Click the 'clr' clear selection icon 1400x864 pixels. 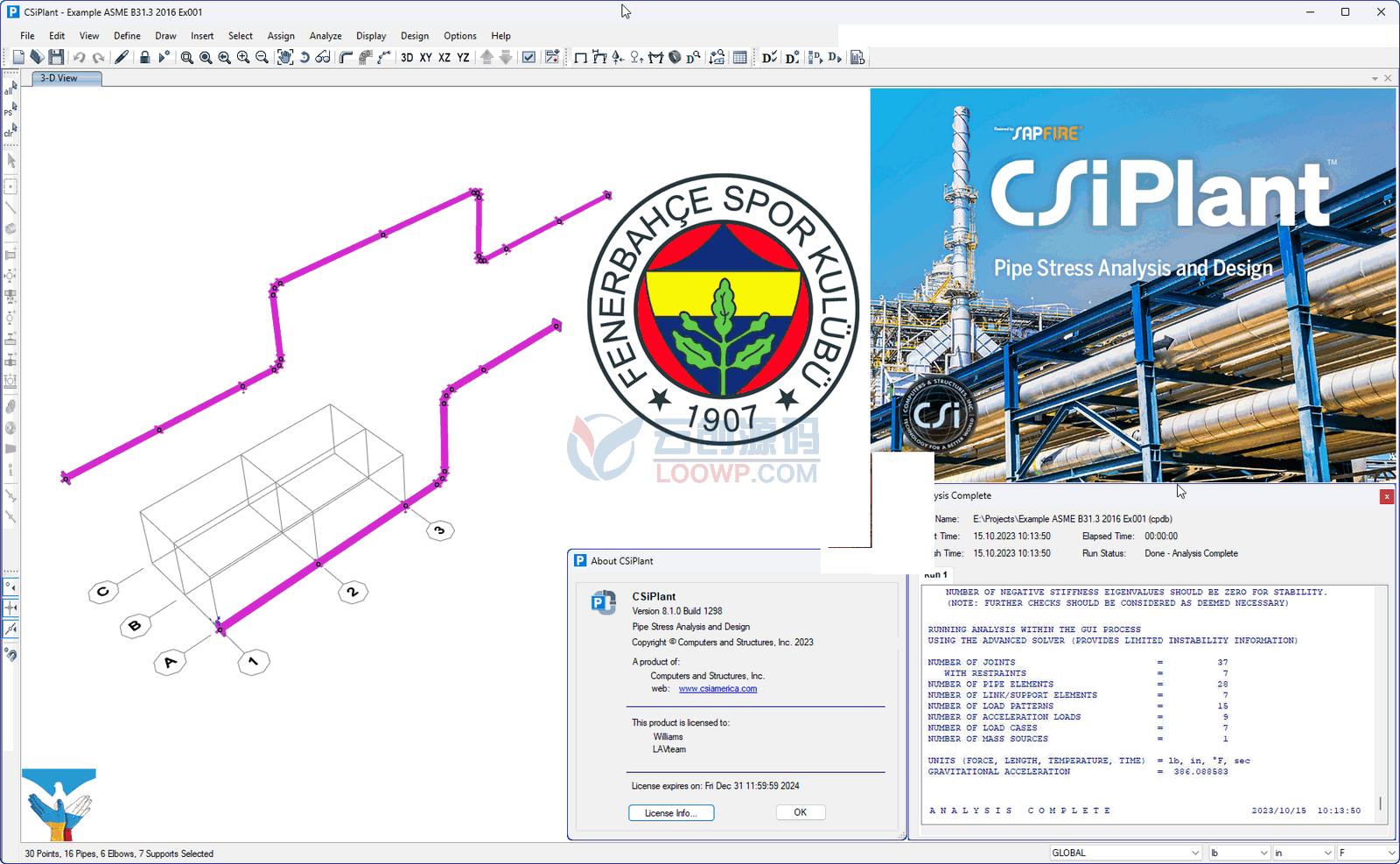coord(10,131)
